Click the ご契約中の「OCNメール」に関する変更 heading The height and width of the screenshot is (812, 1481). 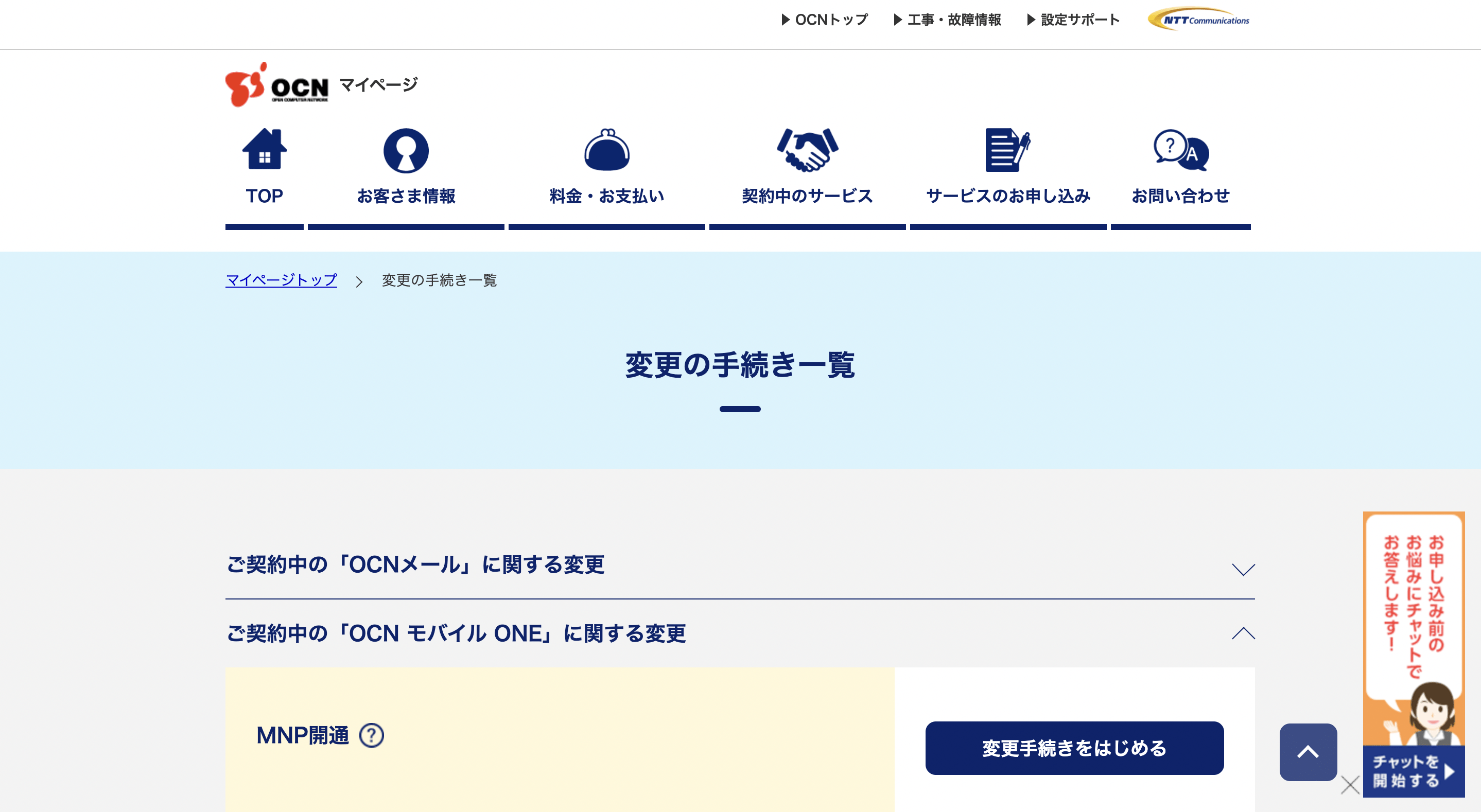[415, 564]
